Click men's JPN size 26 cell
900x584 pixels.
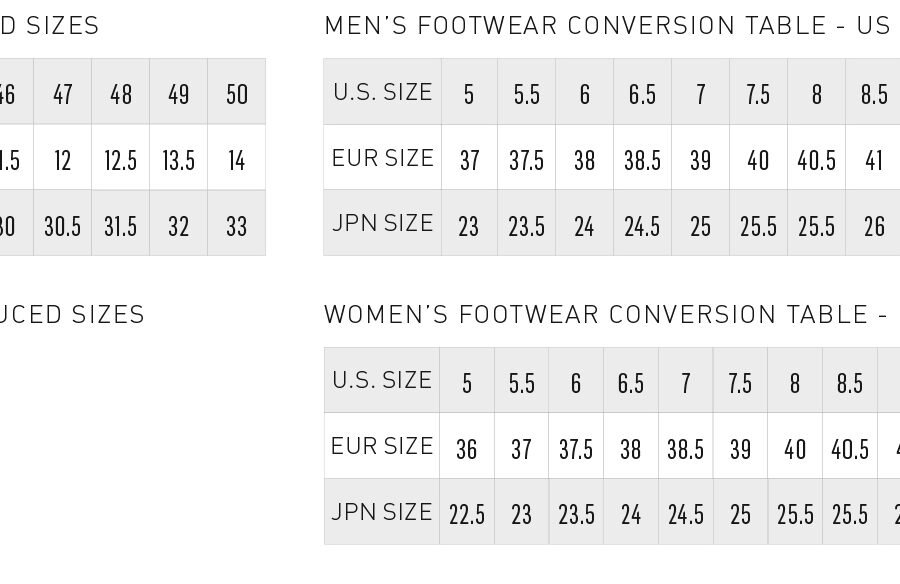(x=872, y=223)
